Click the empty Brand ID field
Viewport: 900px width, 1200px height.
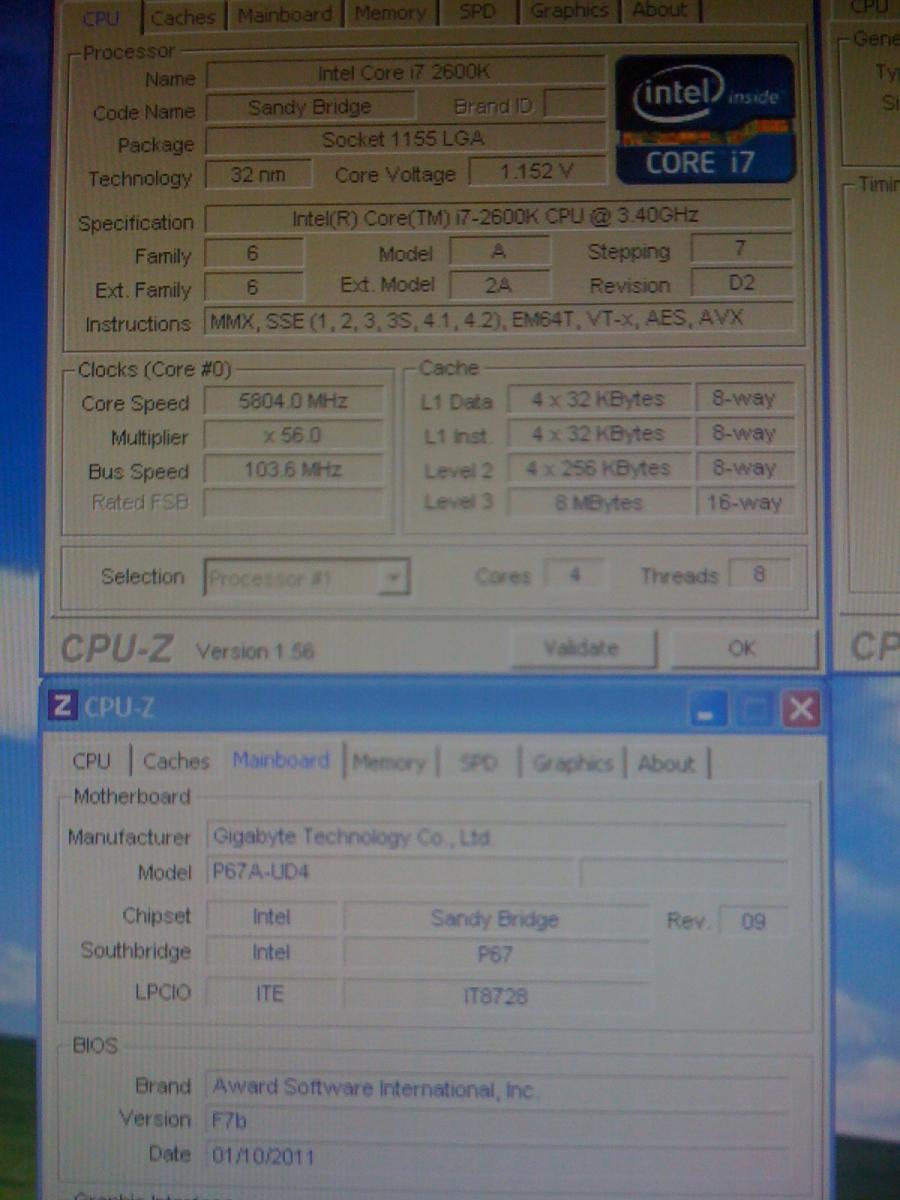[x=574, y=104]
